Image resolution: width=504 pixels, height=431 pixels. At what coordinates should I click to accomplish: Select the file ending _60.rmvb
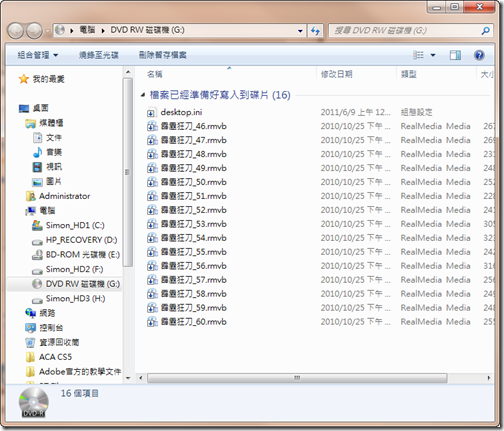tap(193, 322)
